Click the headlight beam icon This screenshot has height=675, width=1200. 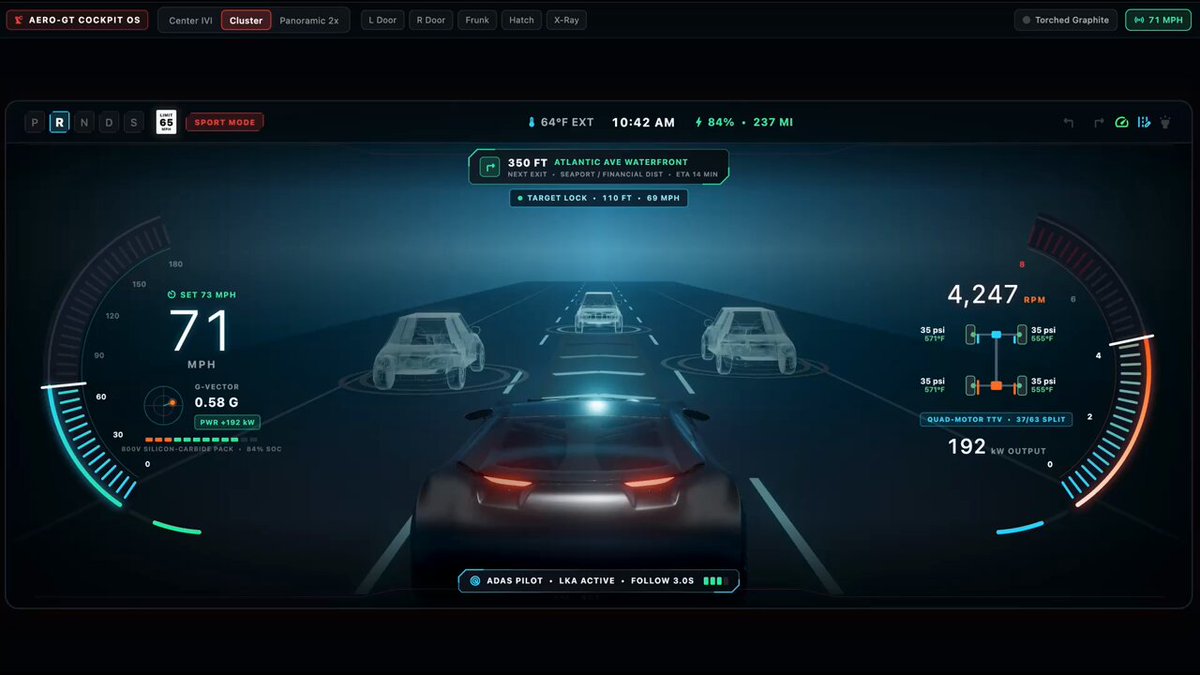(1165, 123)
